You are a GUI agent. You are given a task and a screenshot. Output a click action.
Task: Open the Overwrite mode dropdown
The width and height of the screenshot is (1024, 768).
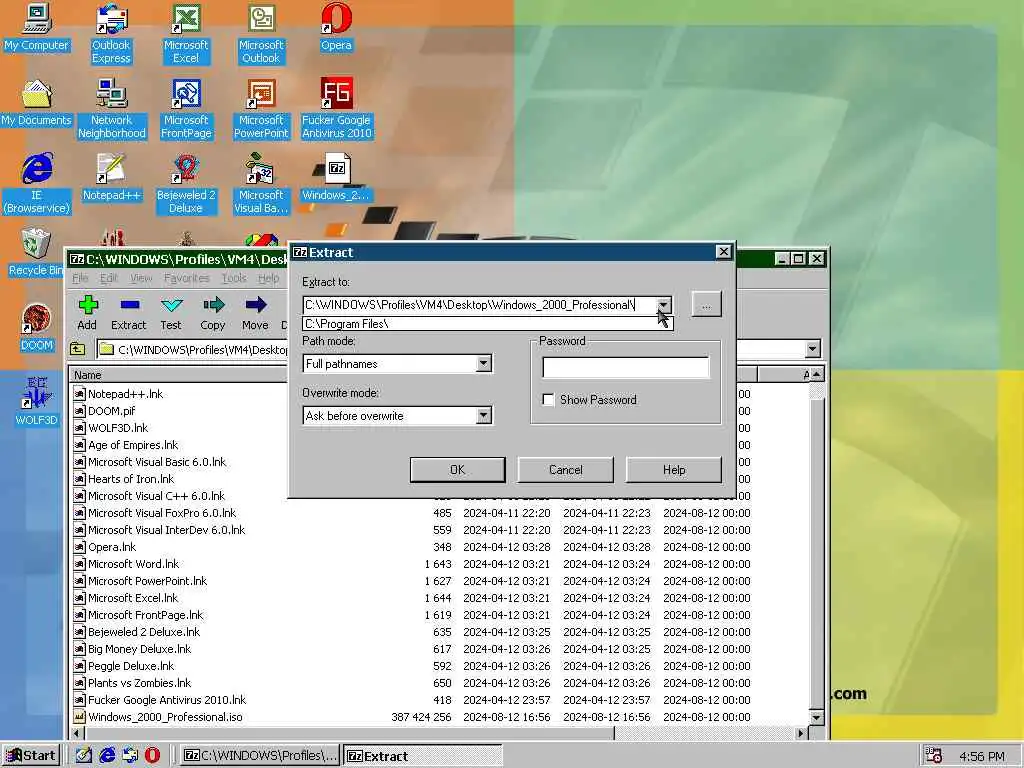click(x=483, y=415)
